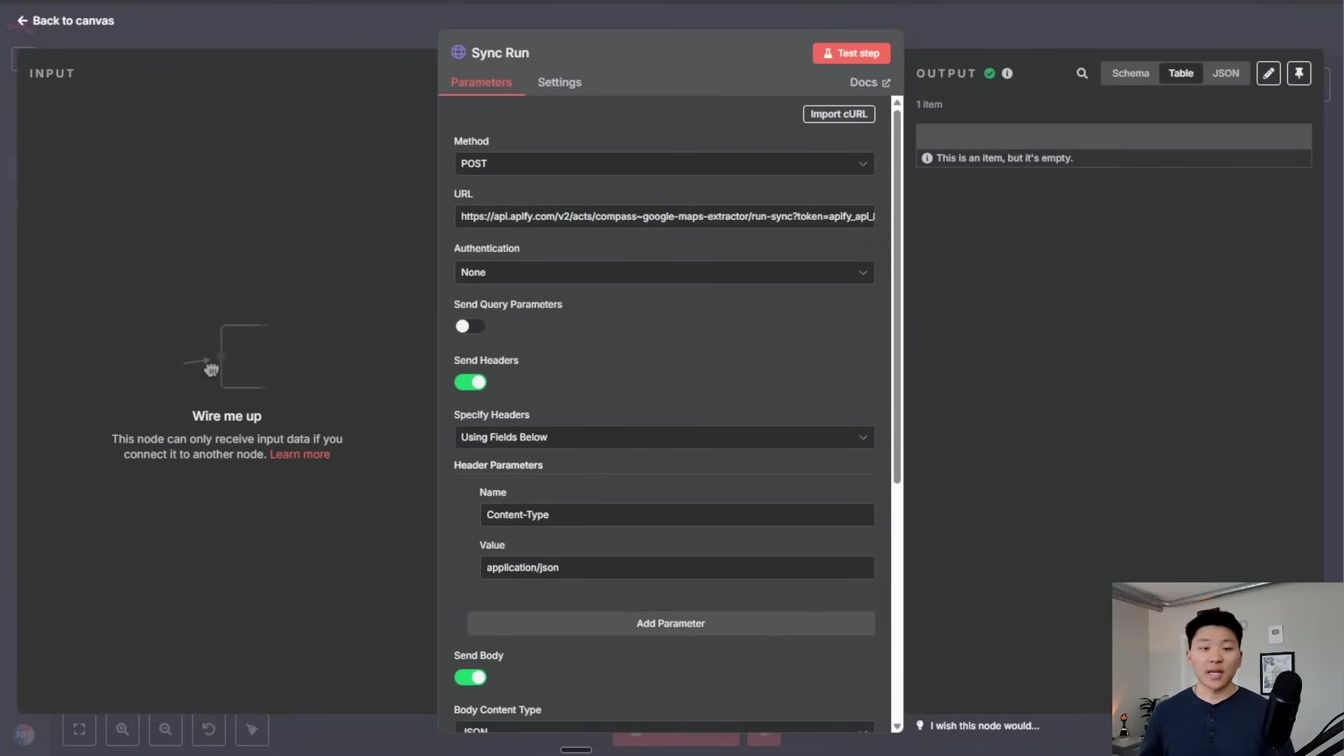Click the zoom in canvas icon
The height and width of the screenshot is (756, 1344).
pos(122,729)
